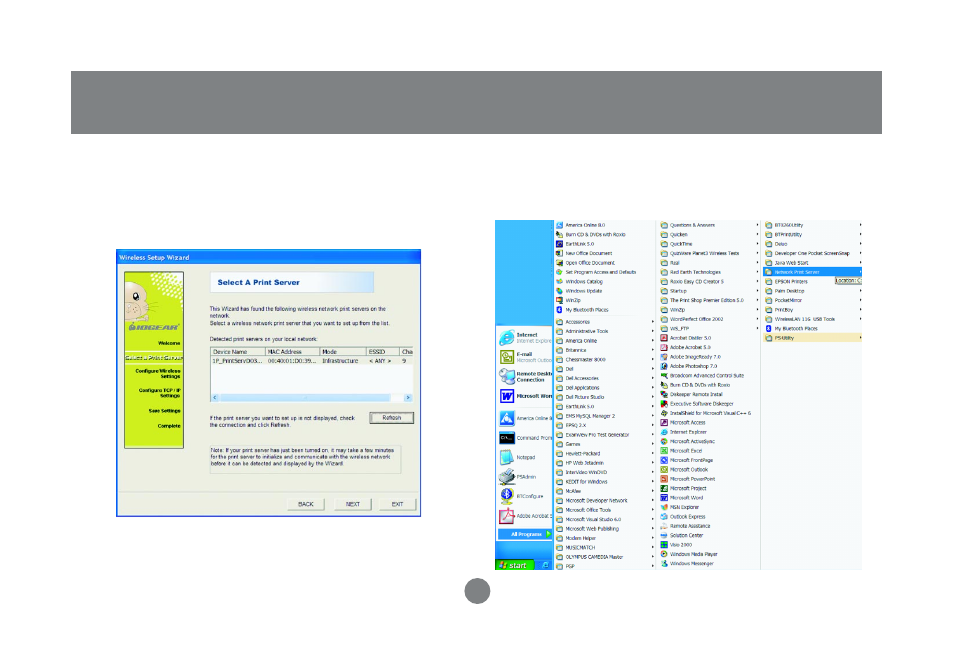Launch the Microsoft Excel icon

664,451
